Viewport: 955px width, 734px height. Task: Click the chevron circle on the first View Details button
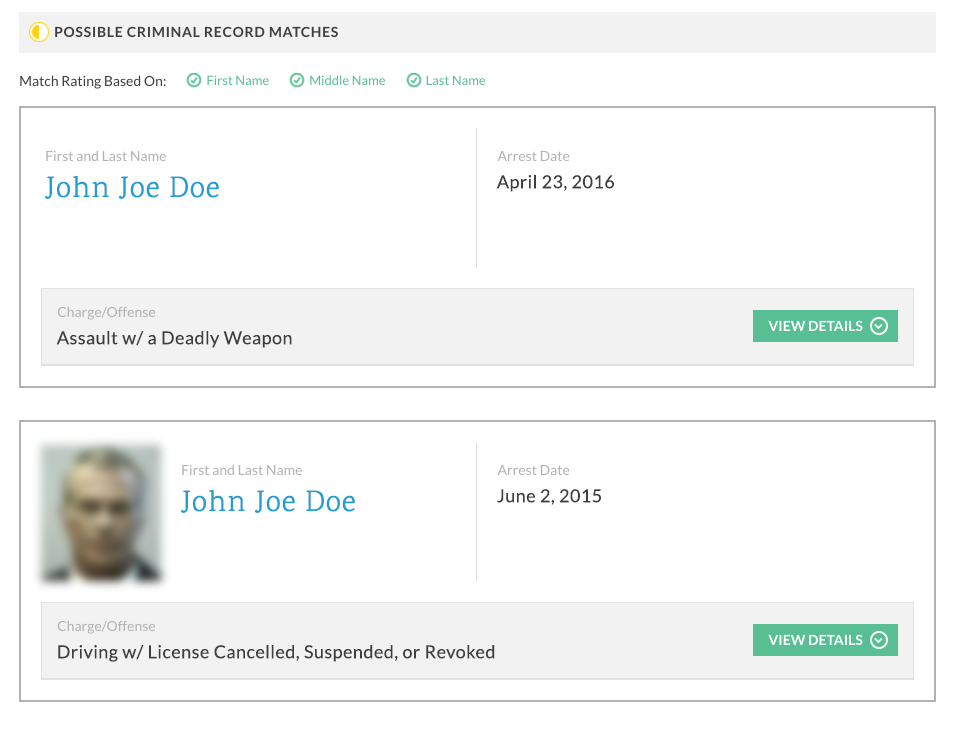879,326
